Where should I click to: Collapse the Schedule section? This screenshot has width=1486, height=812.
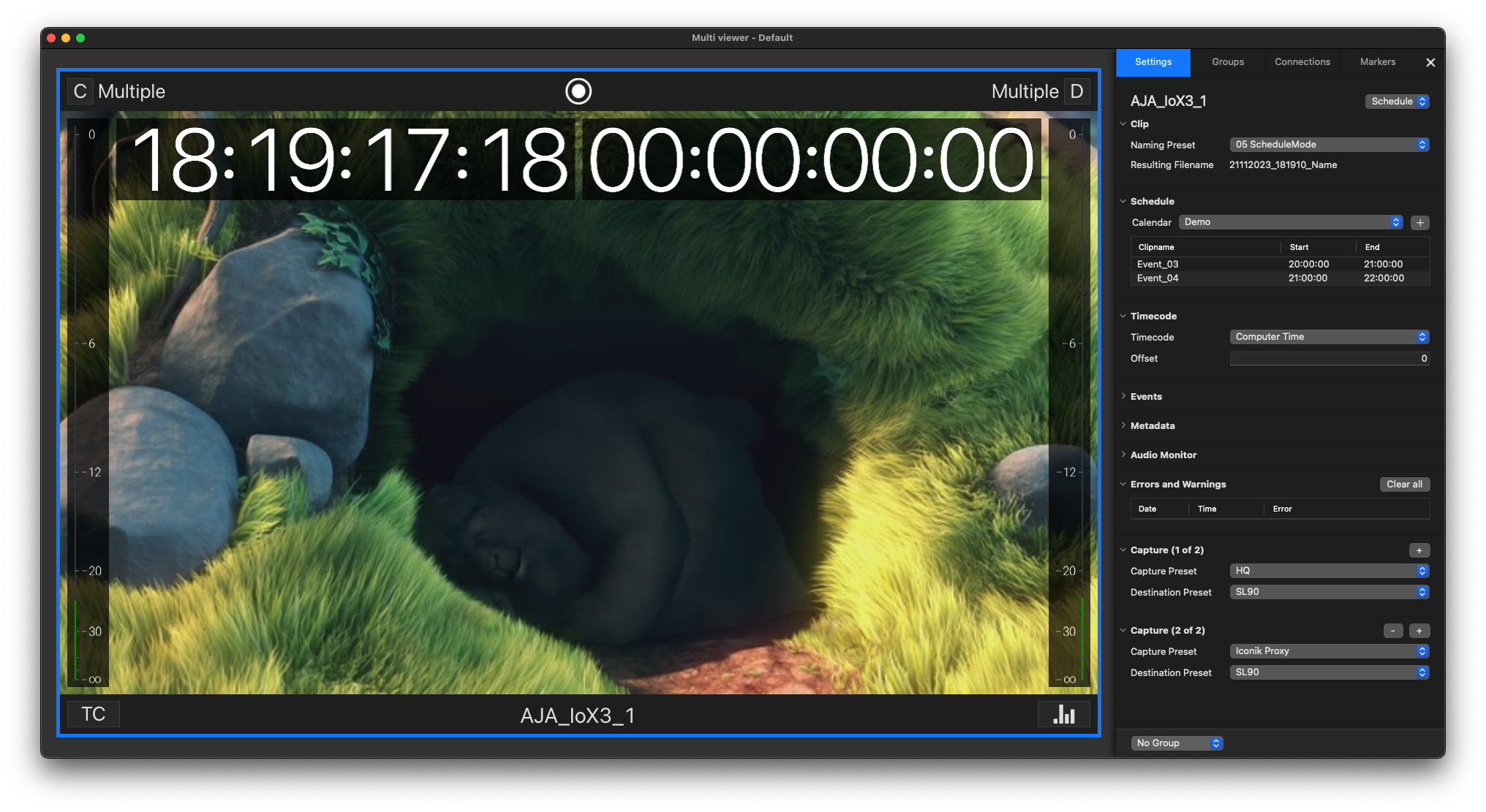(1123, 202)
